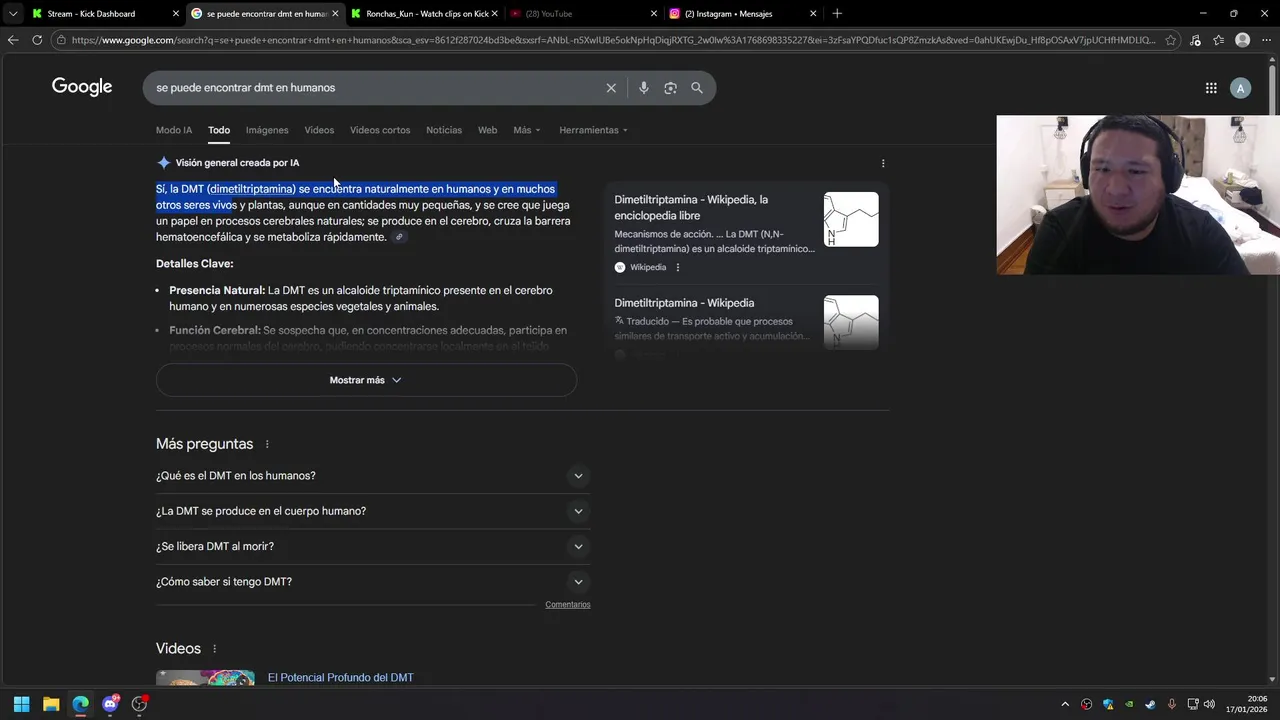Open the Google apps grid
Image resolution: width=1280 pixels, height=720 pixels.
[x=1211, y=88]
